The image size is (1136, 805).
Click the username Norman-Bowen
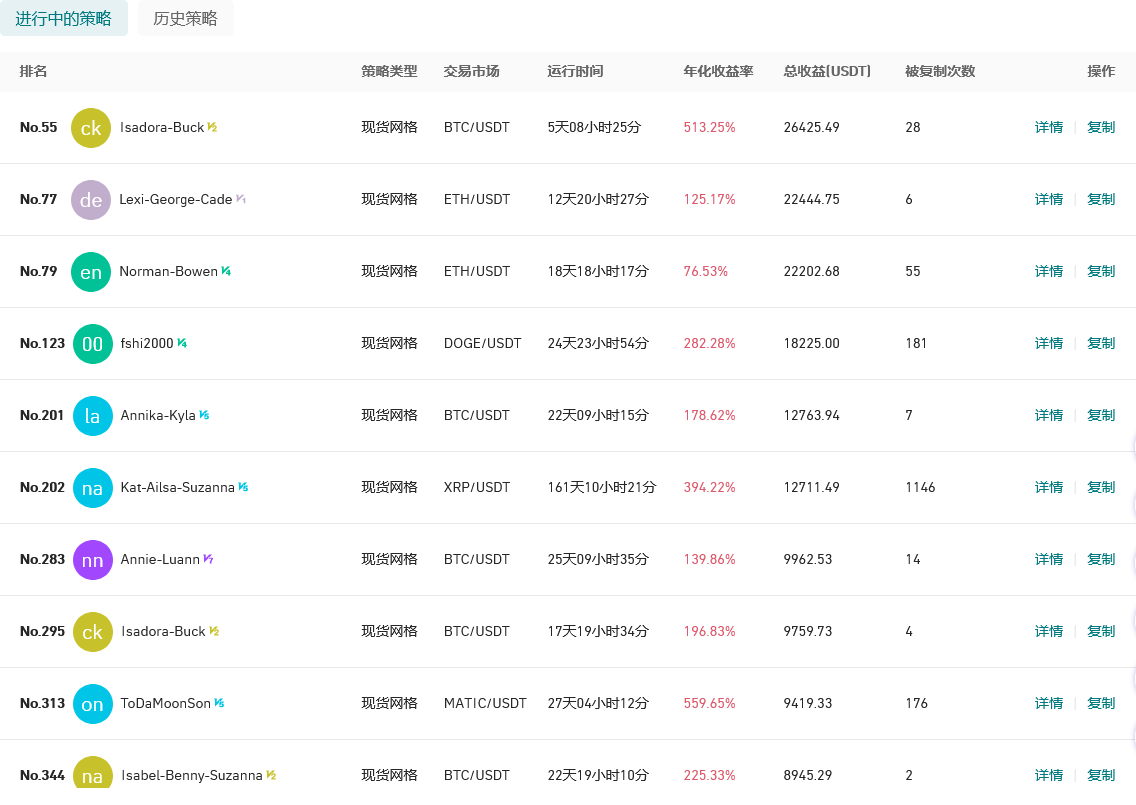(168, 271)
